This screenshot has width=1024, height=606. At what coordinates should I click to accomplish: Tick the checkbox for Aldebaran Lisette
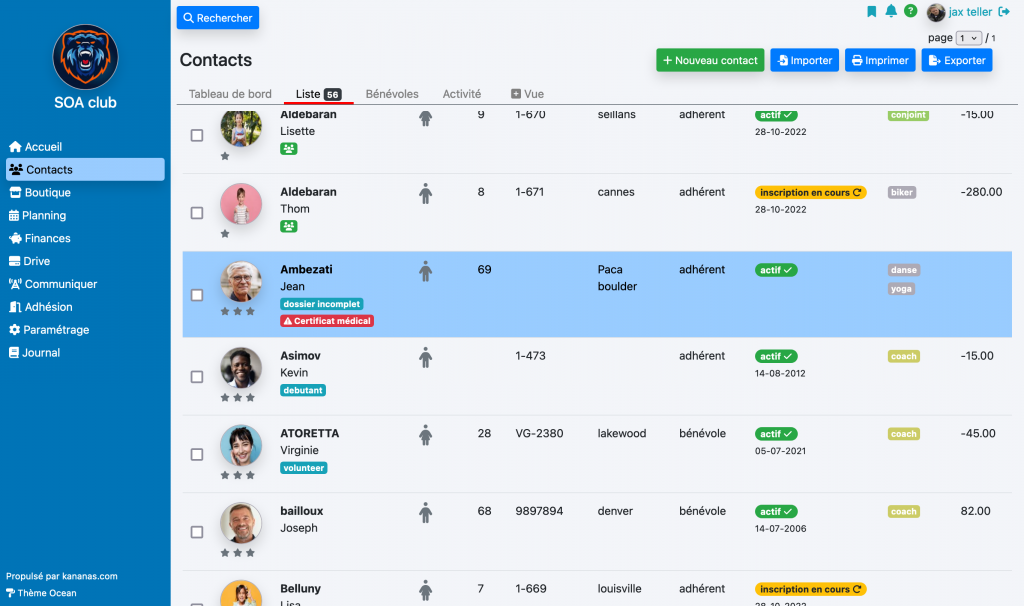tap(197, 135)
